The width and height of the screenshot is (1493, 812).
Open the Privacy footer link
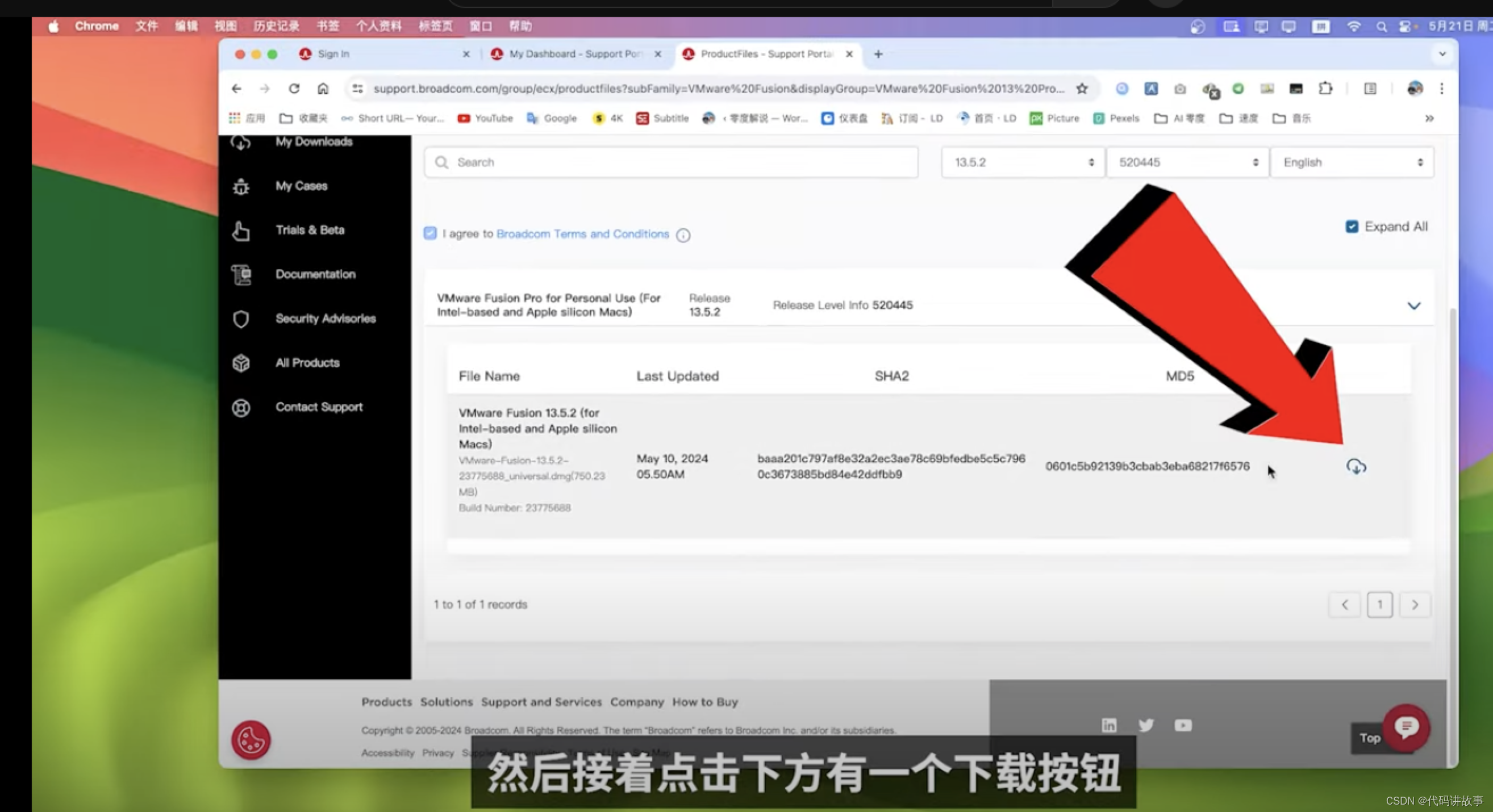[437, 753]
